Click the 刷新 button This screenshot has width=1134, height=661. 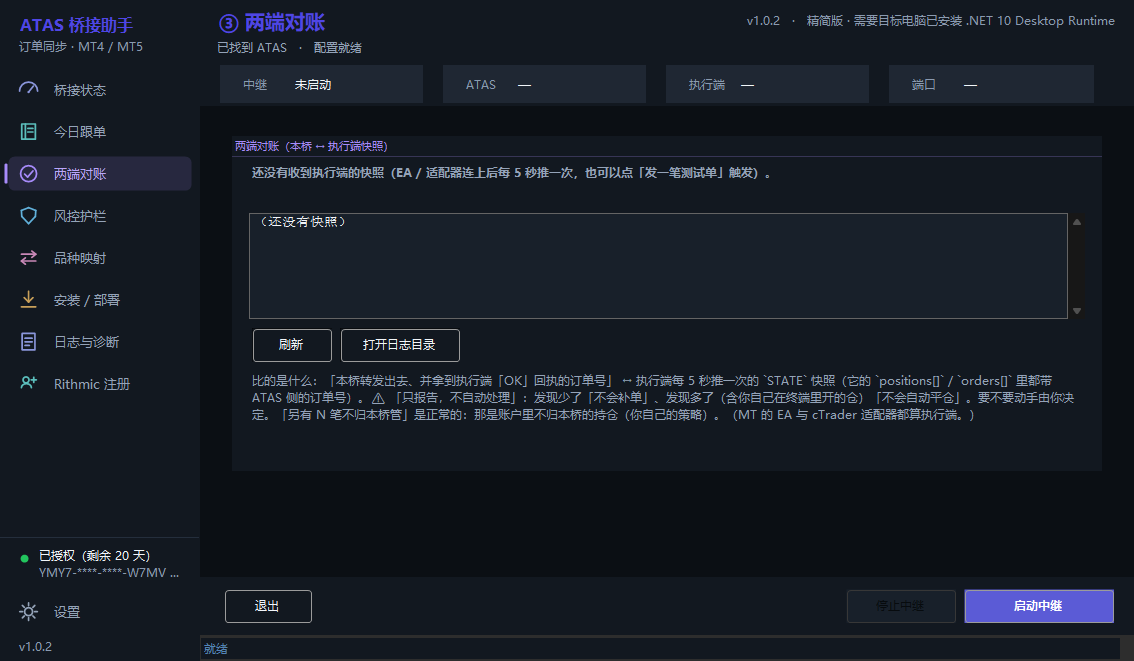(292, 345)
